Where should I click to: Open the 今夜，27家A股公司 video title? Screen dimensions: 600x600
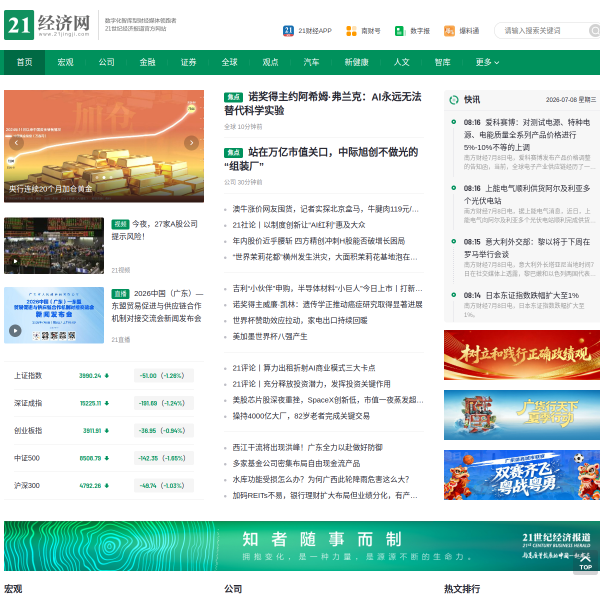pyautogui.click(x=155, y=230)
